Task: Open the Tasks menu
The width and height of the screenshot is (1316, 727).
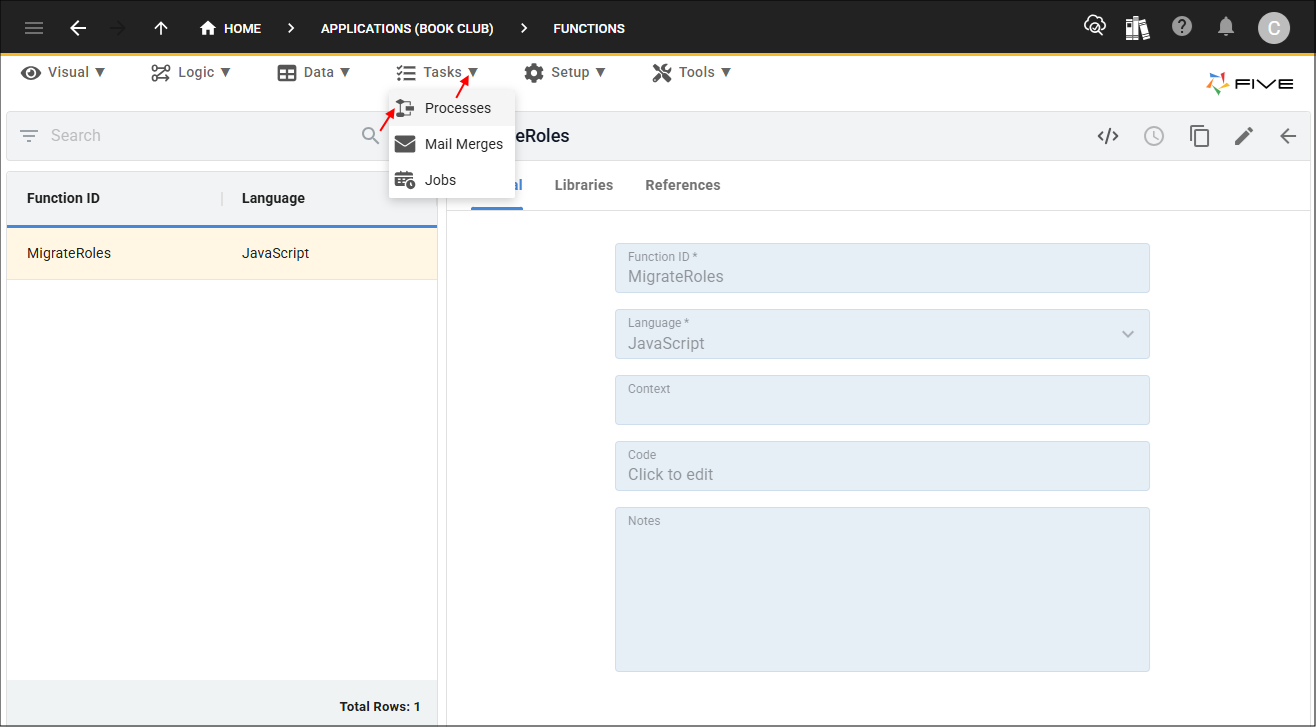Action: (x=437, y=72)
